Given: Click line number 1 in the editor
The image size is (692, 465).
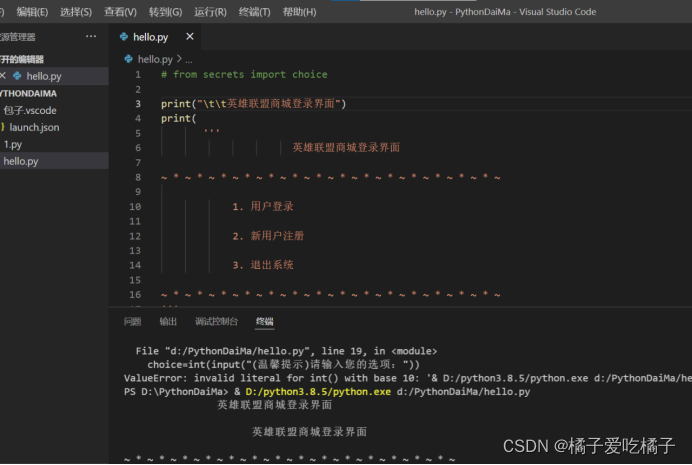Looking at the screenshot, I should (138, 75).
